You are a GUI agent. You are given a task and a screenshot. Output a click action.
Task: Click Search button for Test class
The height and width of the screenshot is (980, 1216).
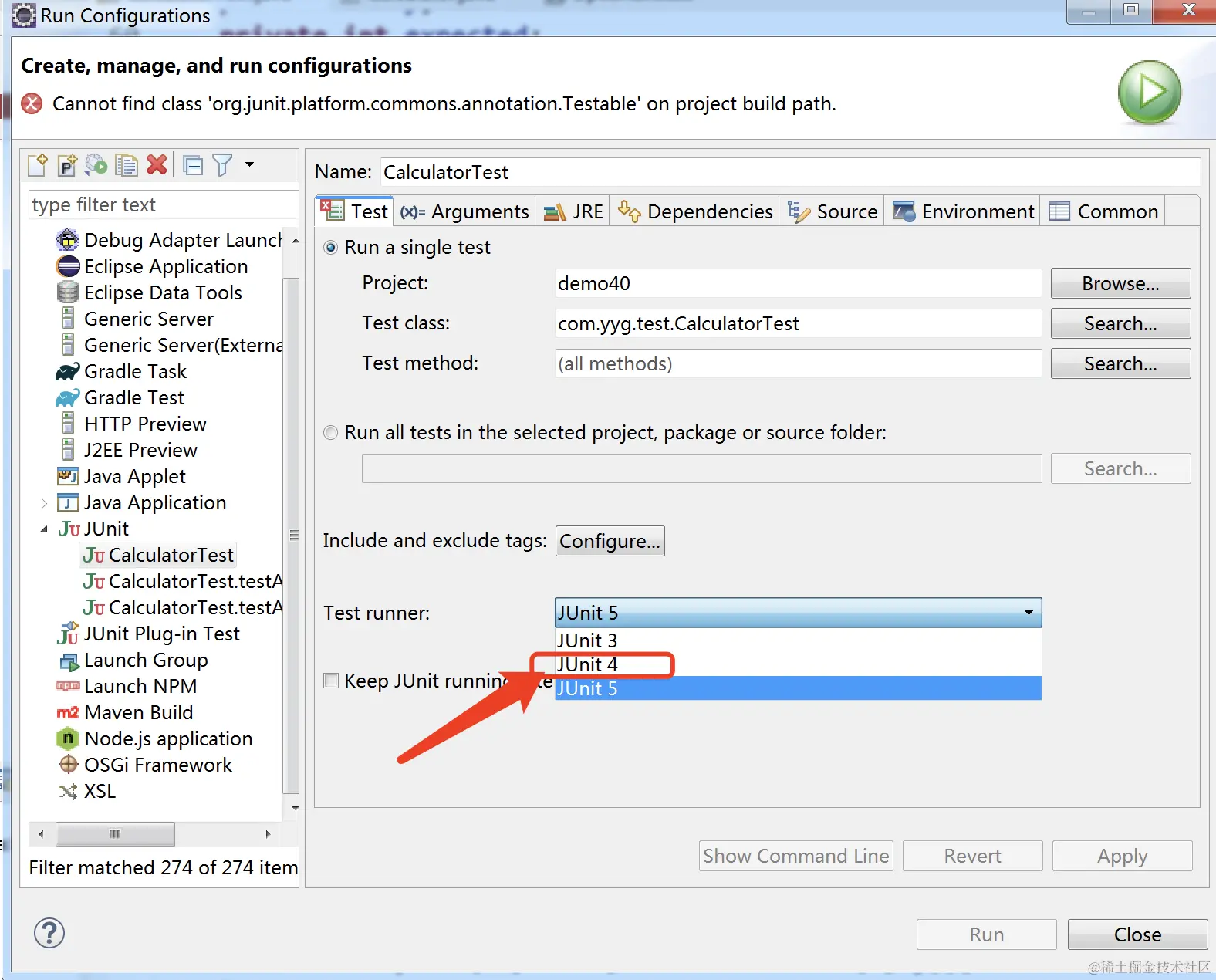pyautogui.click(x=1120, y=323)
